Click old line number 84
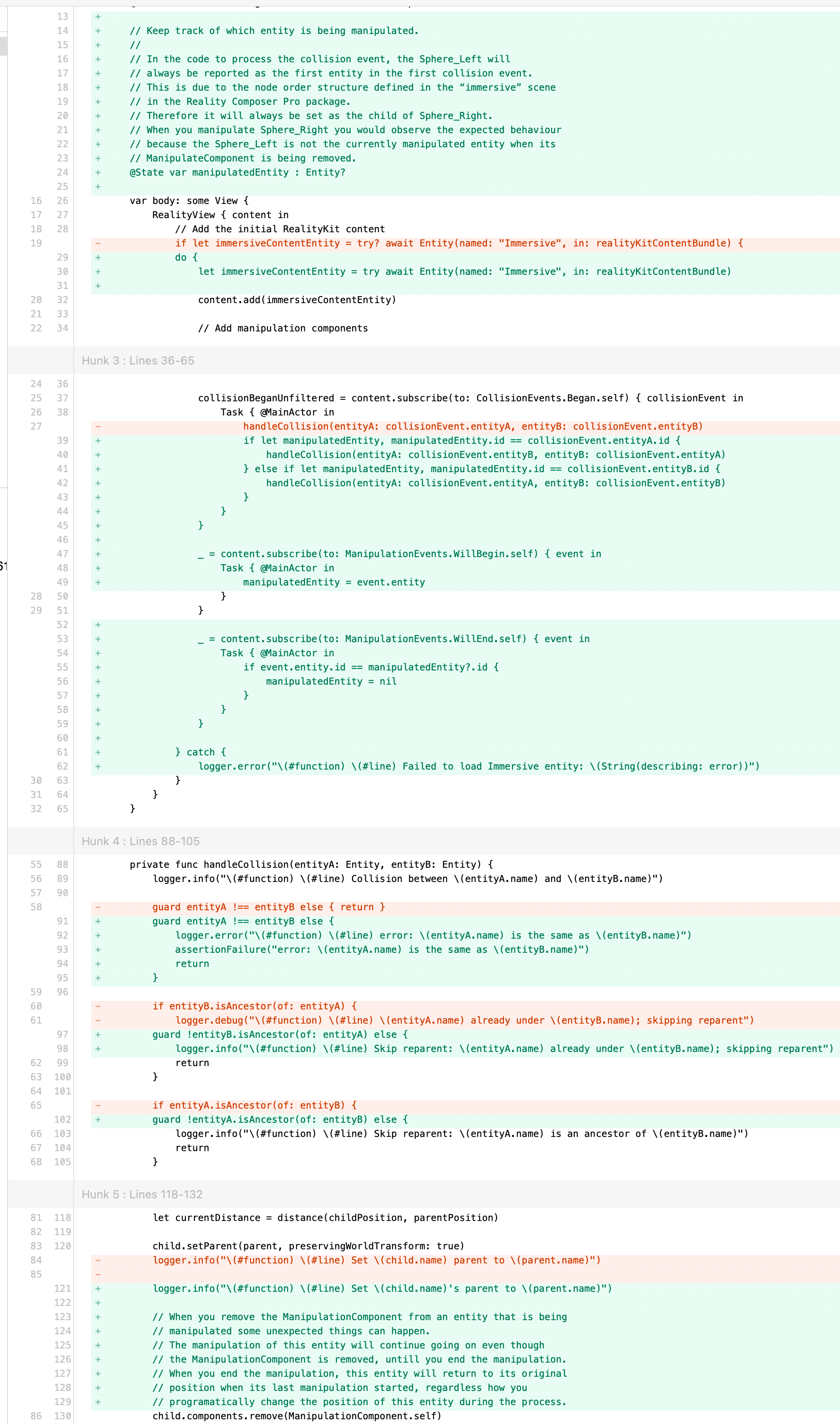Viewport: 840px width, 1424px height. 36,1260
